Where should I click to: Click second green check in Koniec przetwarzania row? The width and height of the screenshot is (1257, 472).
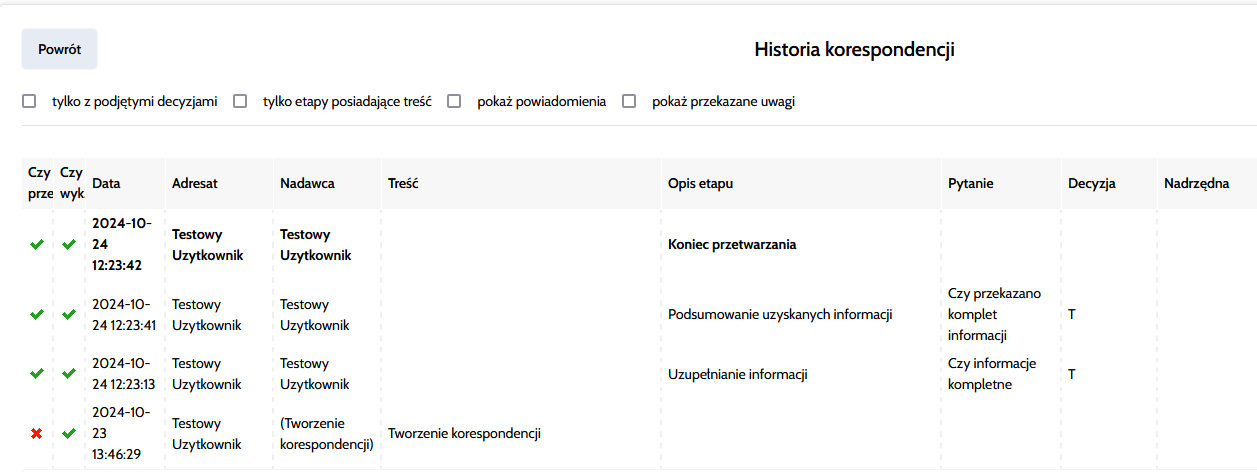pyautogui.click(x=69, y=244)
